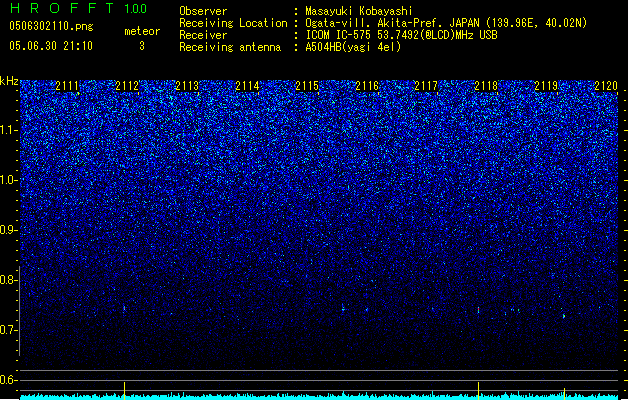Click antenna value A504HB(yagi 4el)
The width and height of the screenshot is (629, 400).
tap(353, 47)
